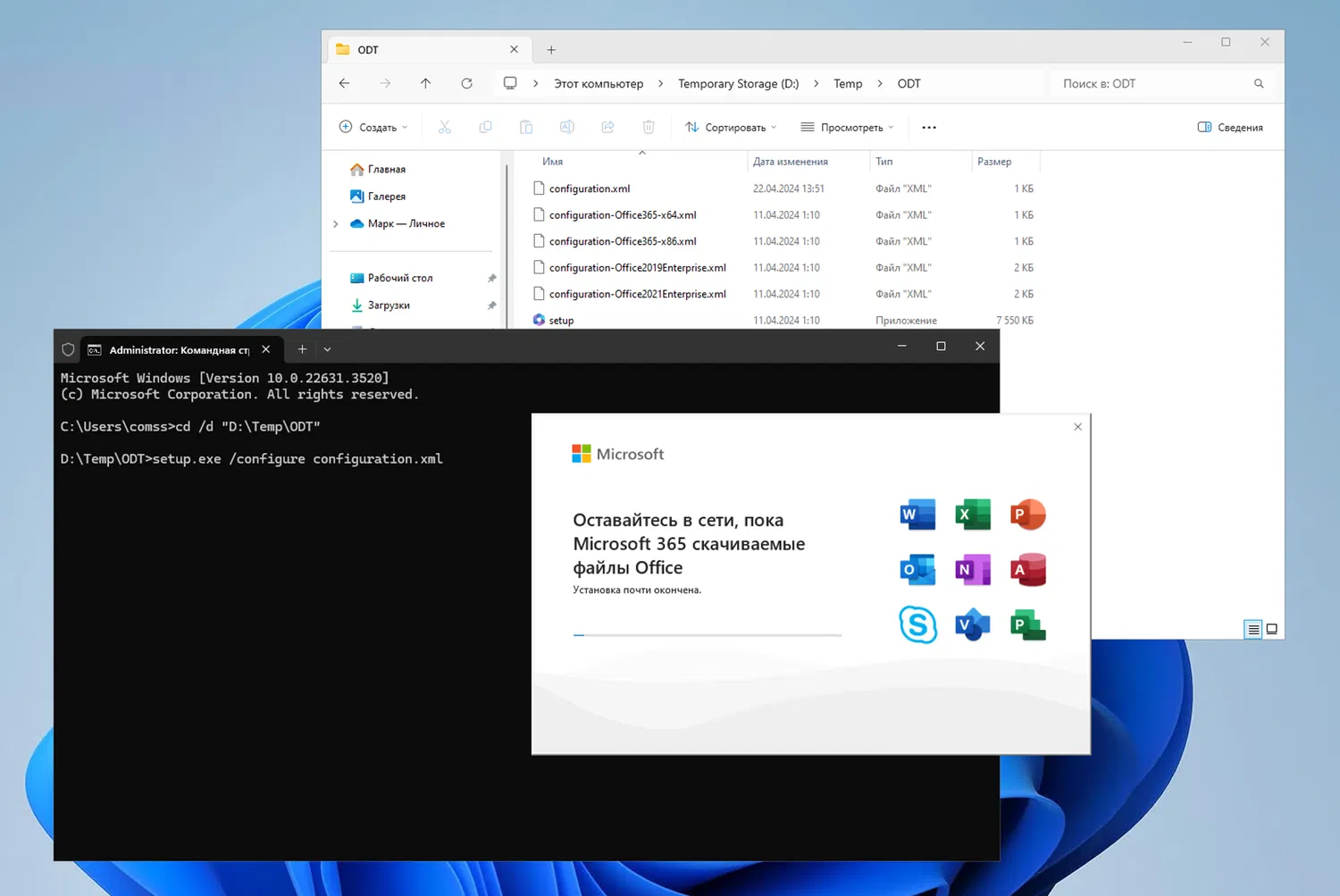Image resolution: width=1340 pixels, height=896 pixels.
Task: Click Этот компьютер in the address bar
Action: (599, 83)
